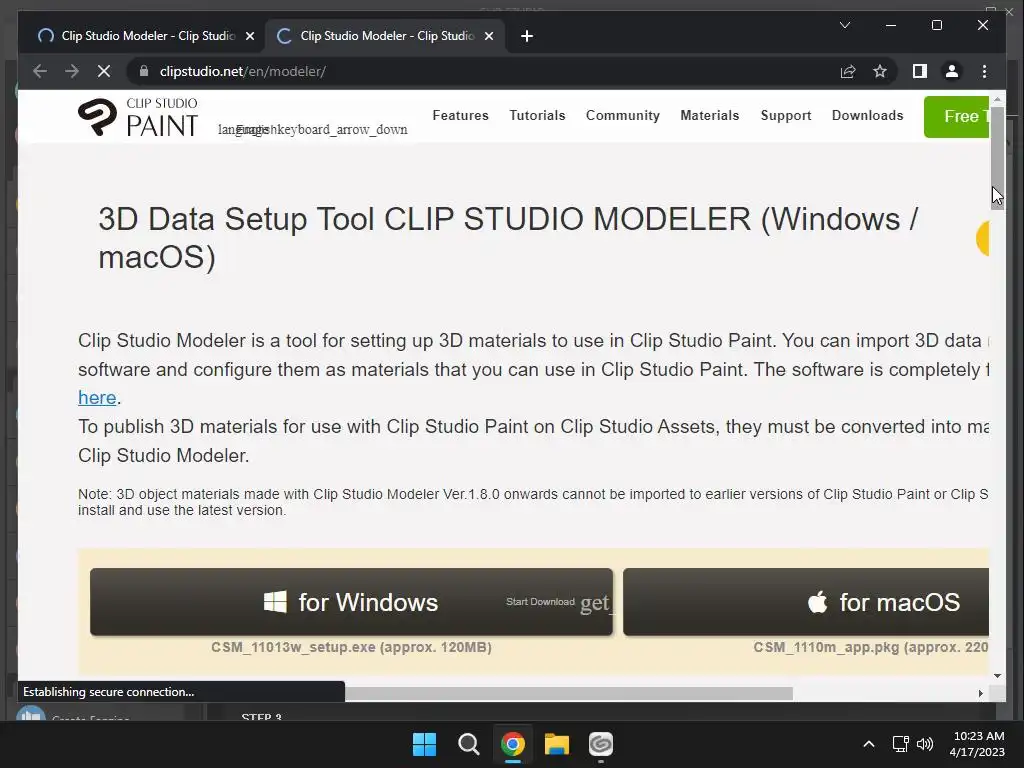Open the tab search chevron
Viewport: 1024px width, 768px height.
click(x=844, y=25)
